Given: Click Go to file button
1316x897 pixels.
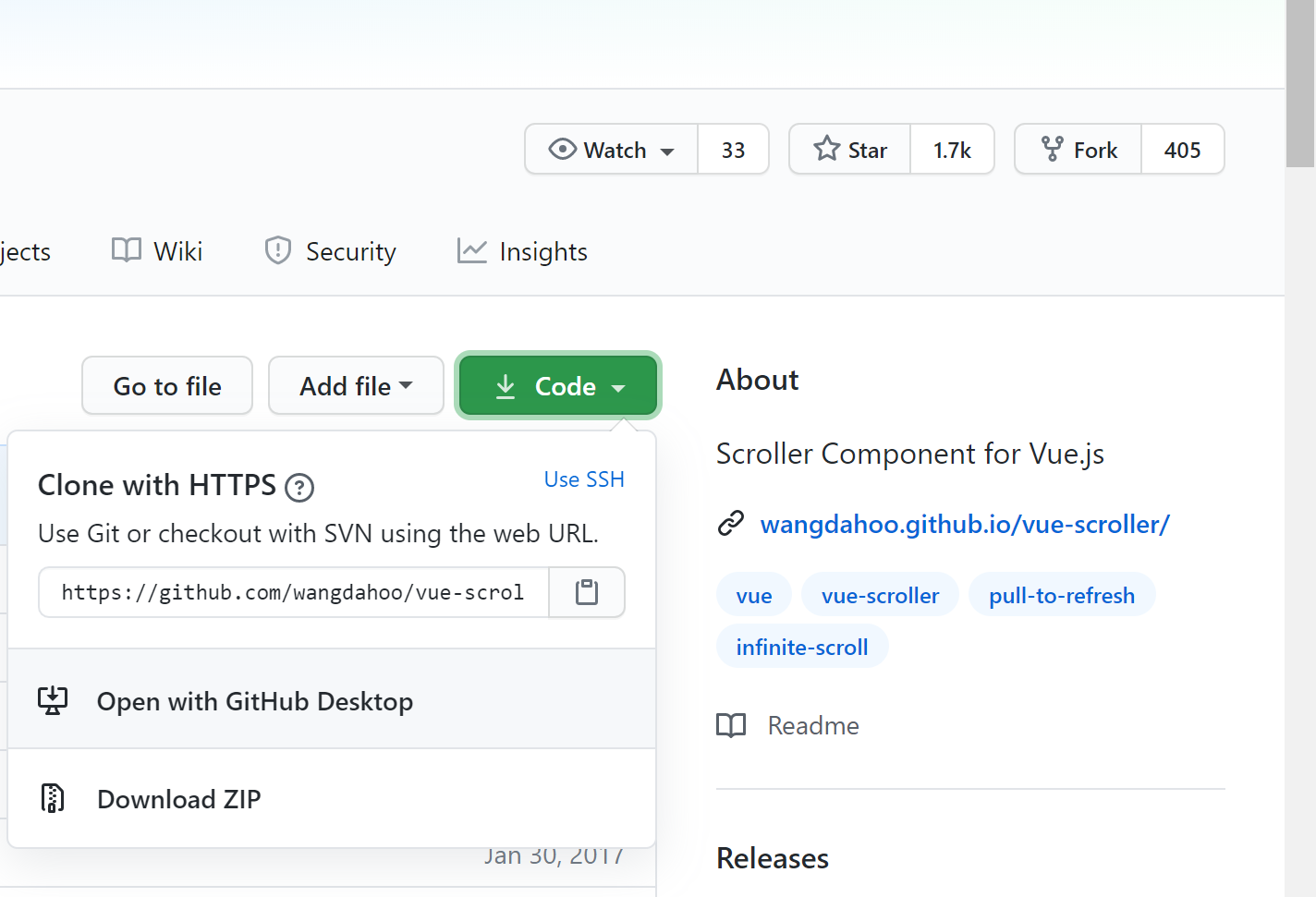Looking at the screenshot, I should coord(167,385).
